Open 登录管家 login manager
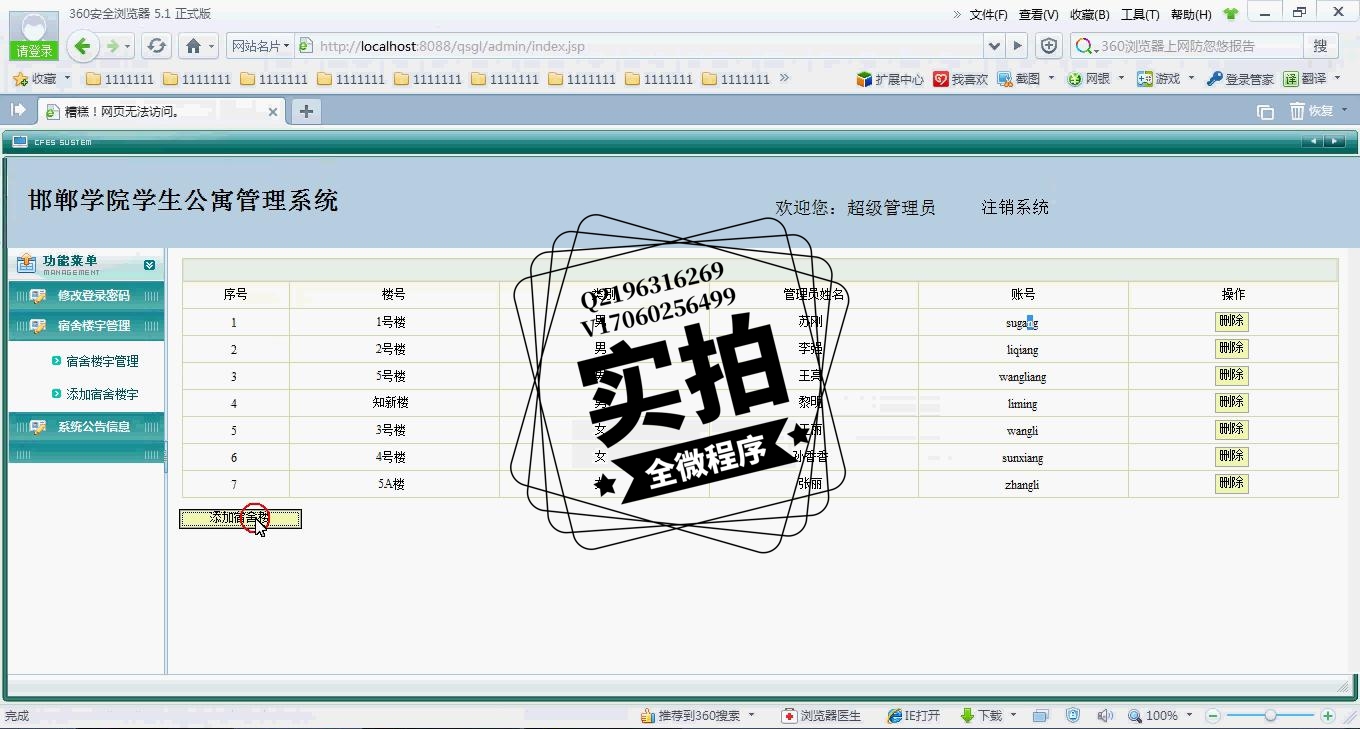The image size is (1360, 729). tap(1240, 79)
